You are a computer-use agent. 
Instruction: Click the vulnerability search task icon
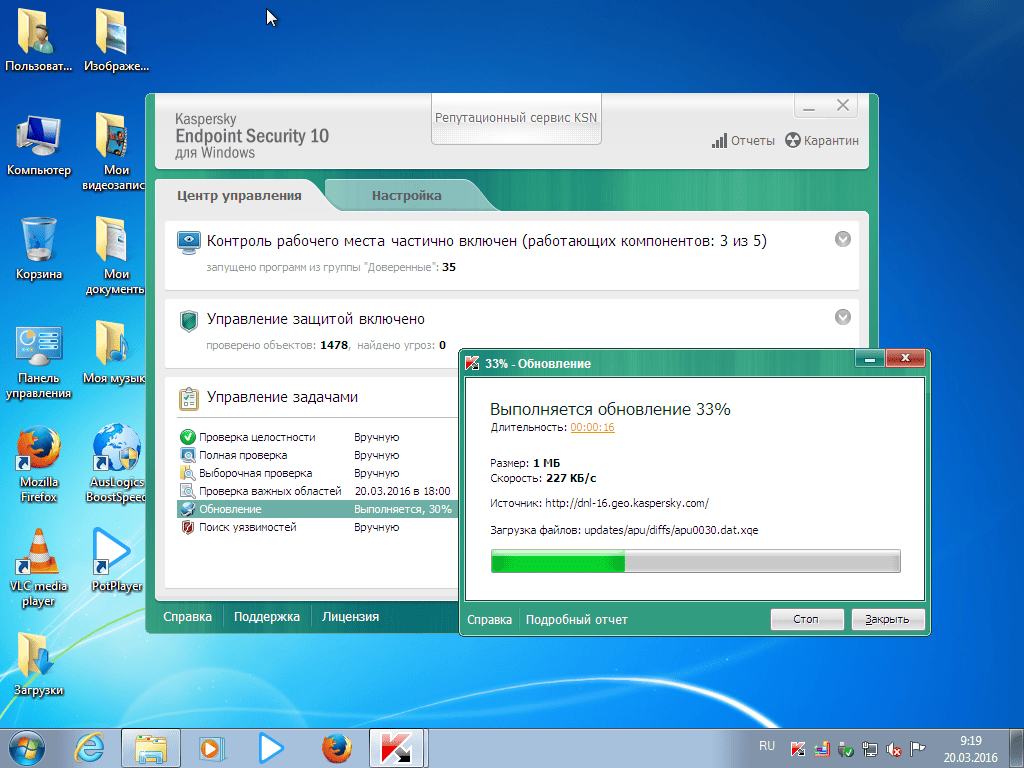[x=187, y=527]
